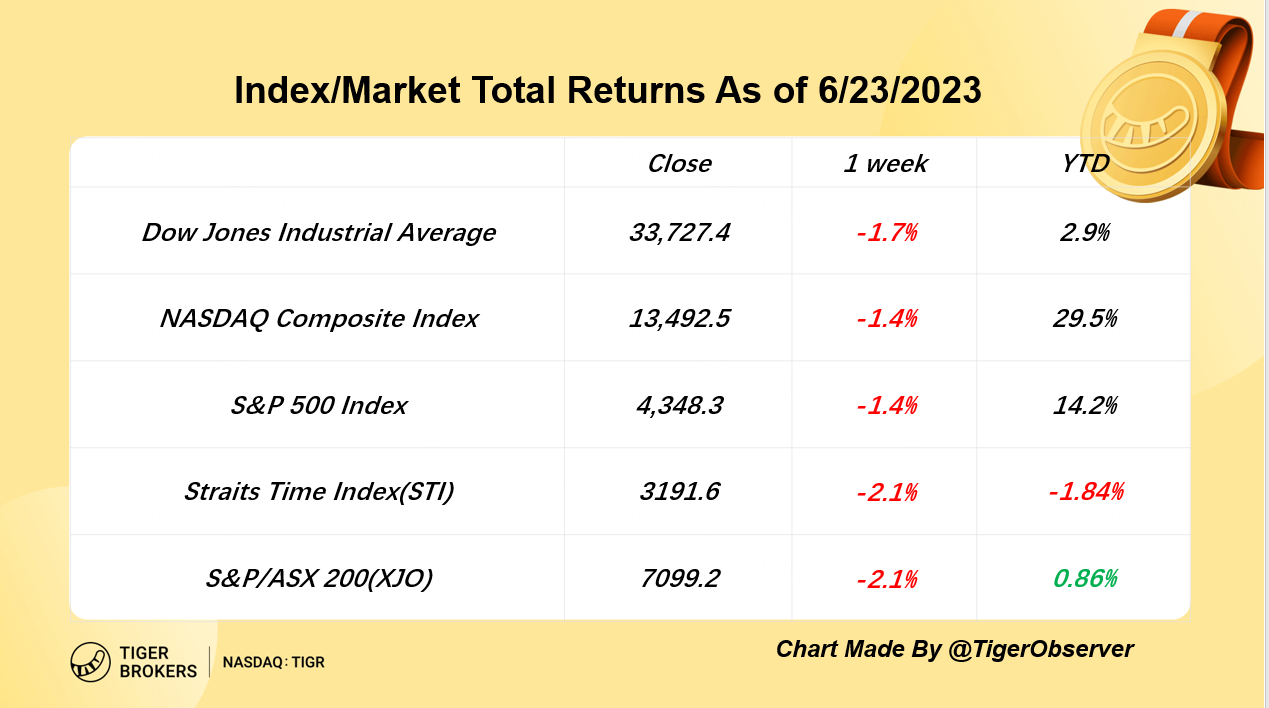The width and height of the screenshot is (1269, 708).
Task: Select the 1 week column header
Action: (885, 164)
